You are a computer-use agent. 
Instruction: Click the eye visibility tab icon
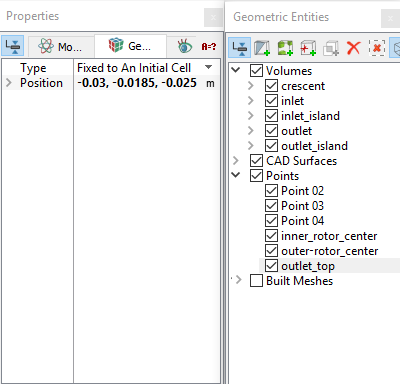click(185, 46)
